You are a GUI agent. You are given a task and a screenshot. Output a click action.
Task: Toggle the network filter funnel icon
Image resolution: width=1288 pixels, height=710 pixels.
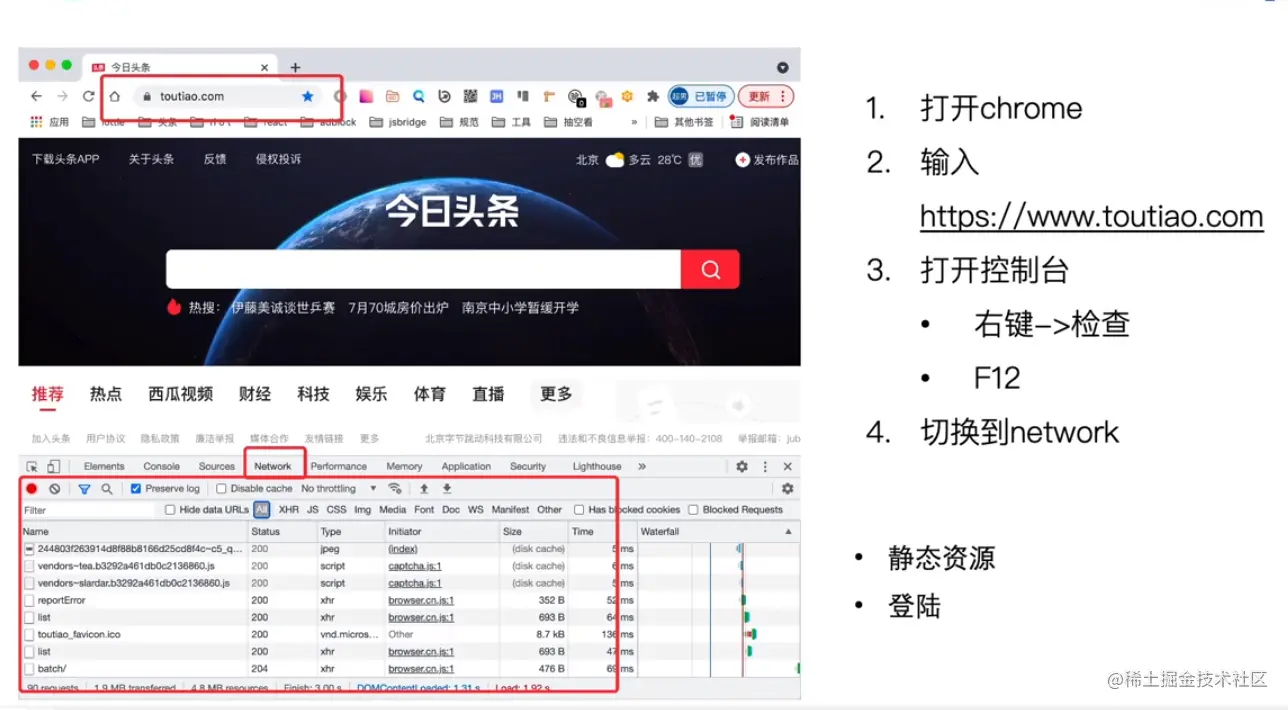click(x=84, y=489)
